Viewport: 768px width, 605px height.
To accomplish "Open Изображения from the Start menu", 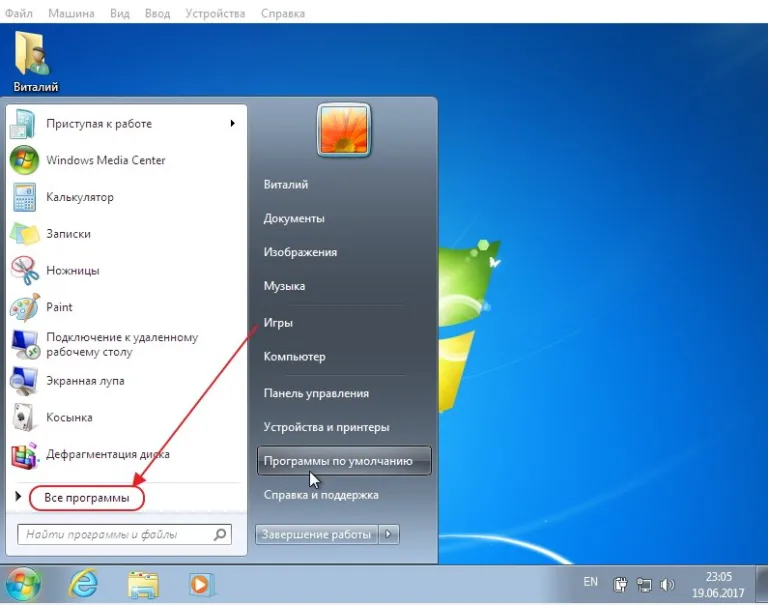I will pos(300,252).
